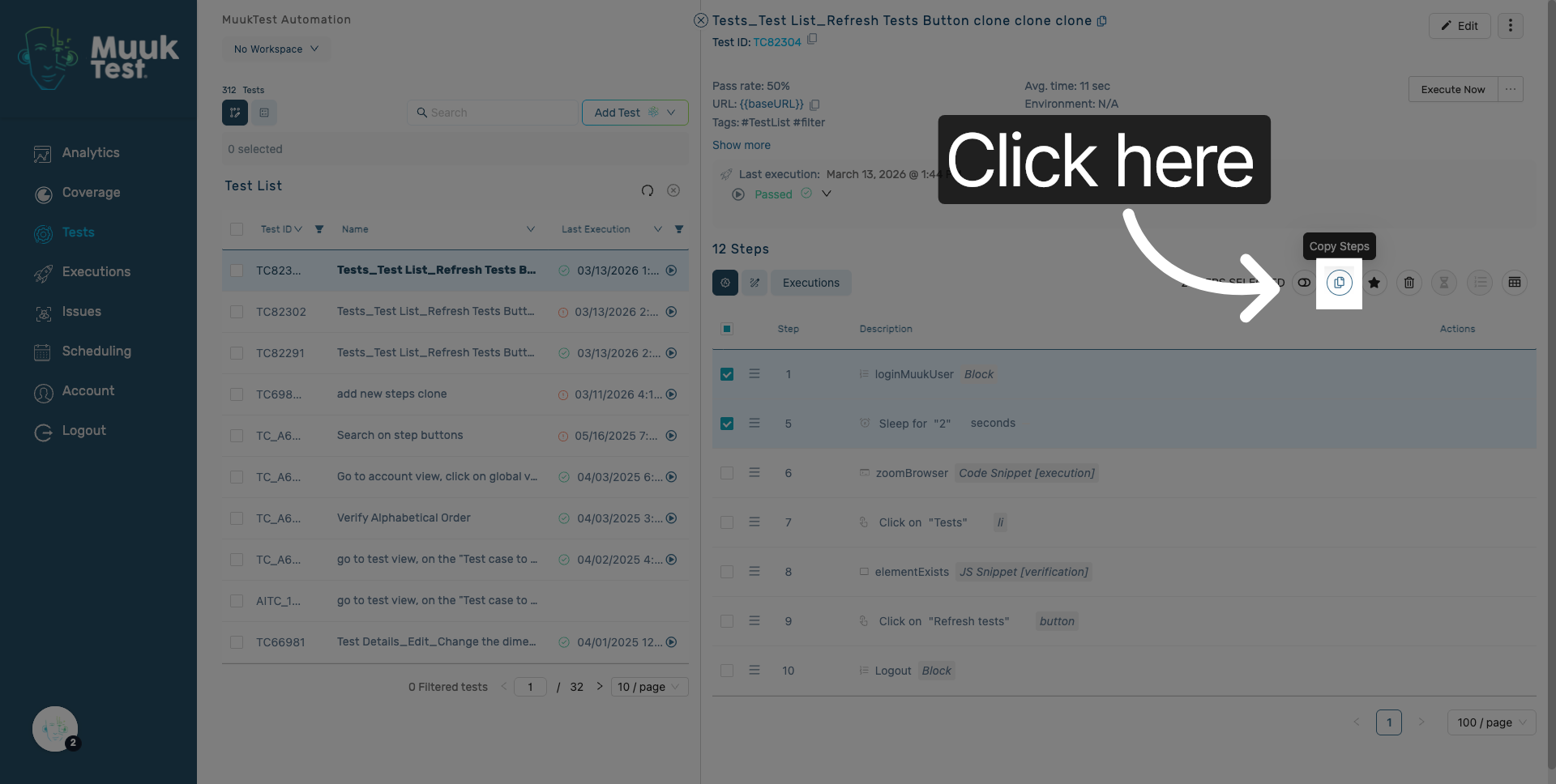The image size is (1556, 784).
Task: Open Test ID TC82304 link
Action: [777, 42]
